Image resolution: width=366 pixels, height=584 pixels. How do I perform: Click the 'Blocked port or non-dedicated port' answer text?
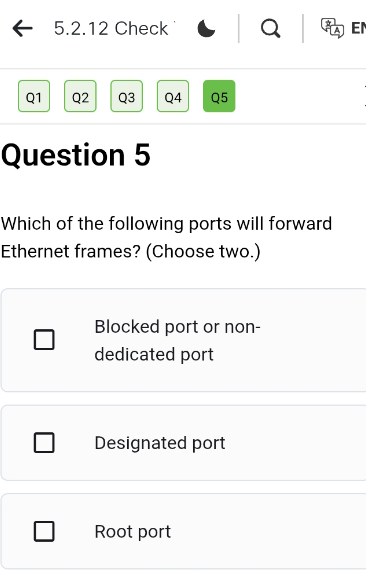pos(177,340)
